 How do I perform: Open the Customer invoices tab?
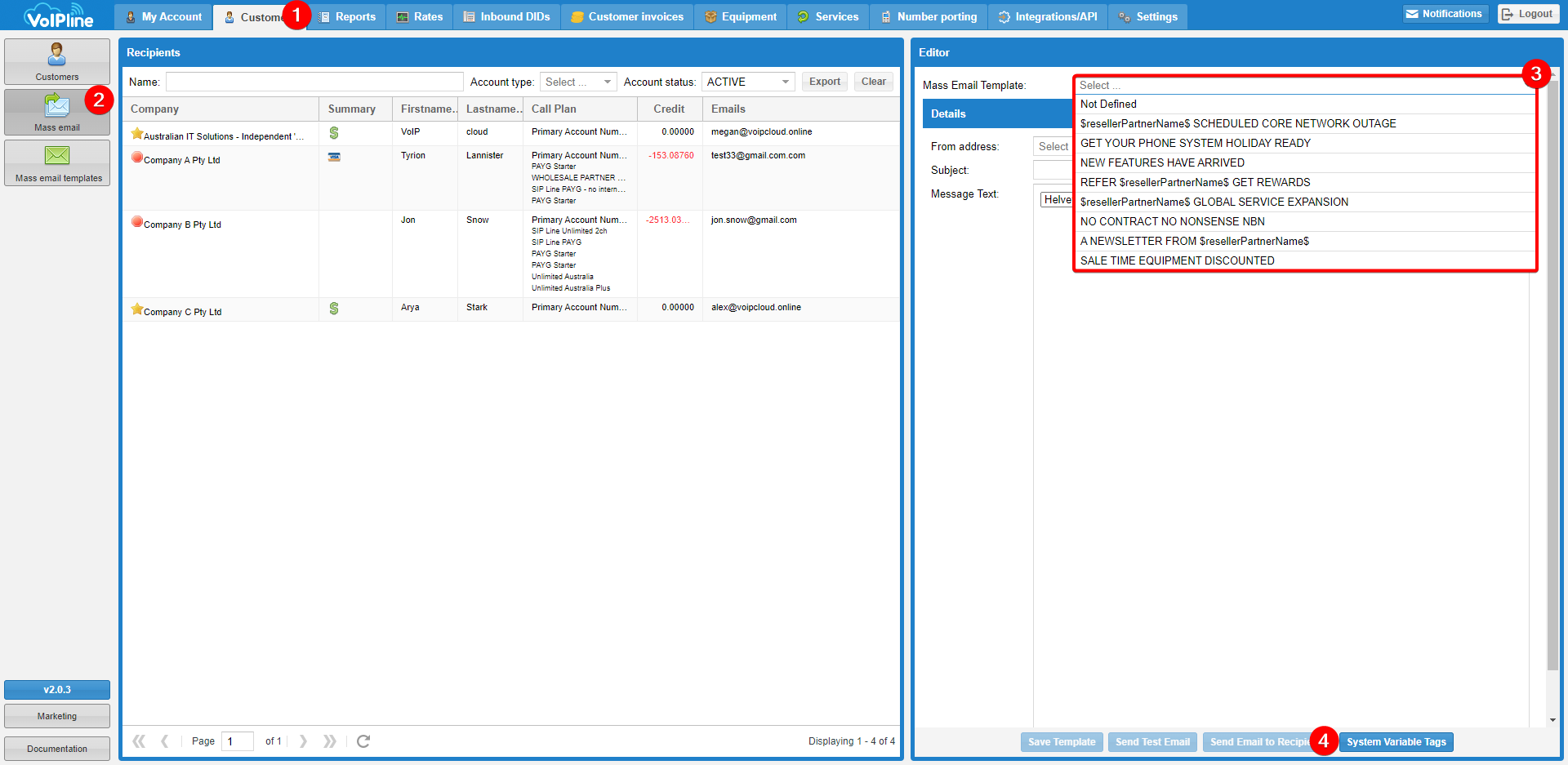[x=627, y=17]
